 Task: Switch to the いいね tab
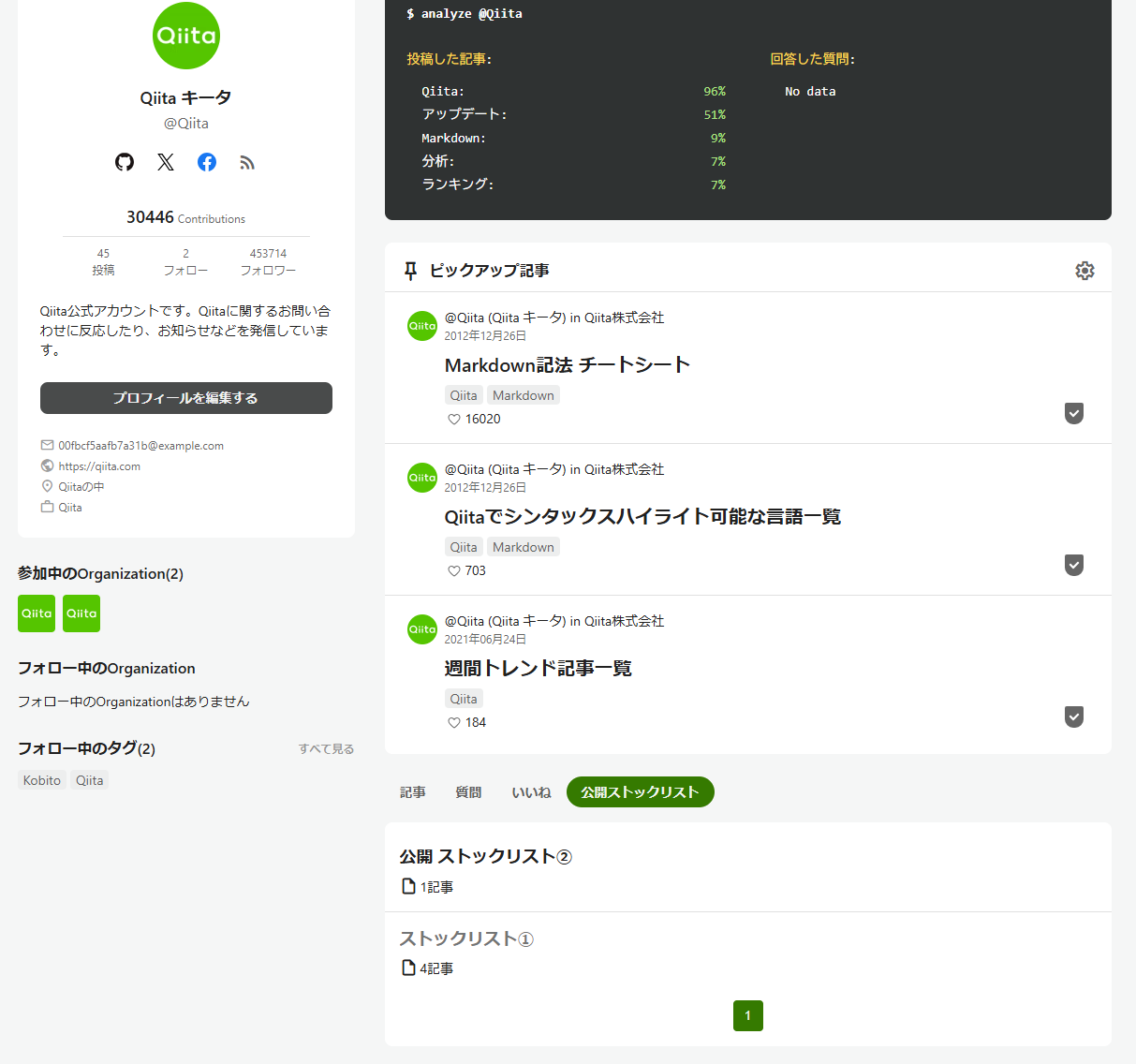531,791
